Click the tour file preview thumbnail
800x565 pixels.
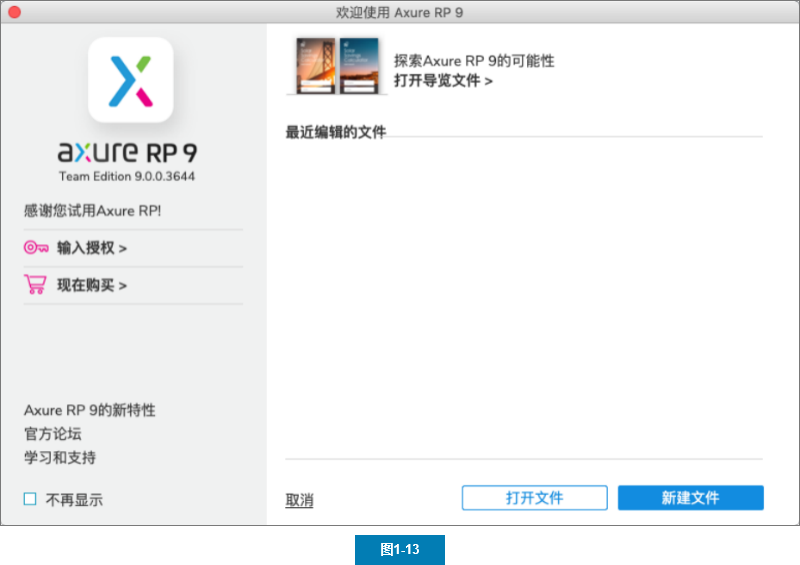(x=337, y=66)
